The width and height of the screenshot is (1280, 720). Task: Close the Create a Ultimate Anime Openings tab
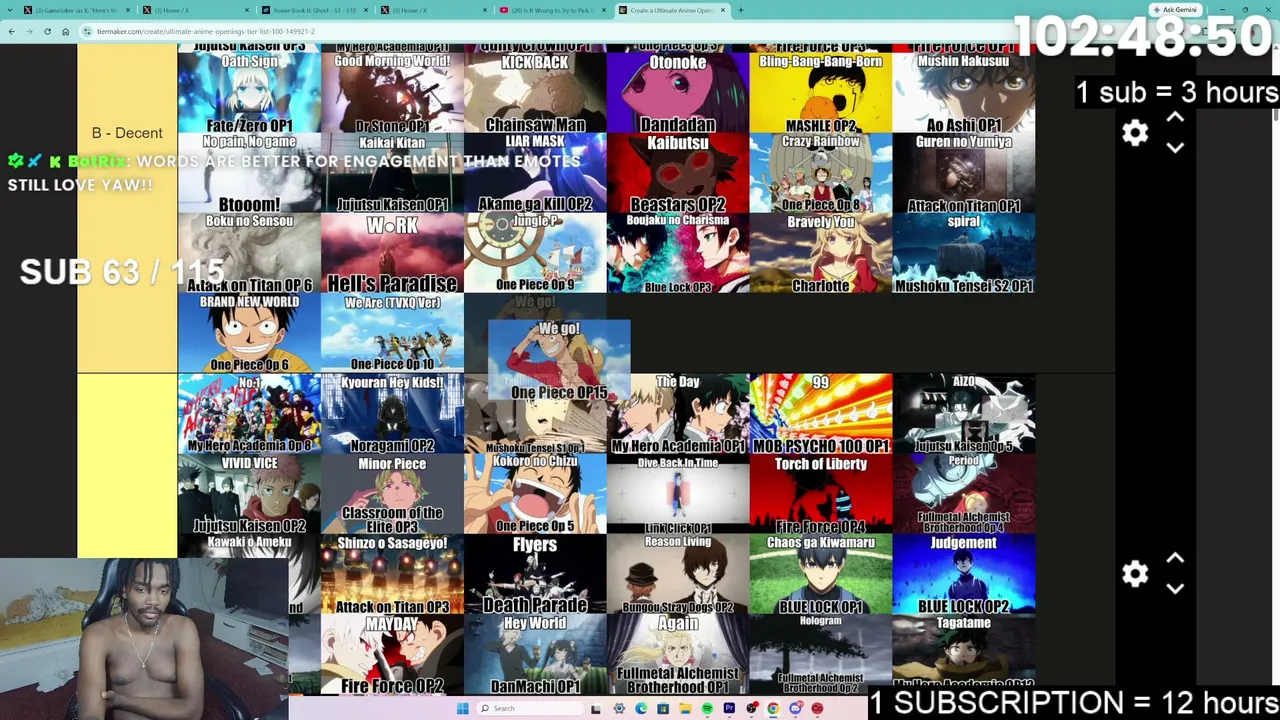coord(723,10)
